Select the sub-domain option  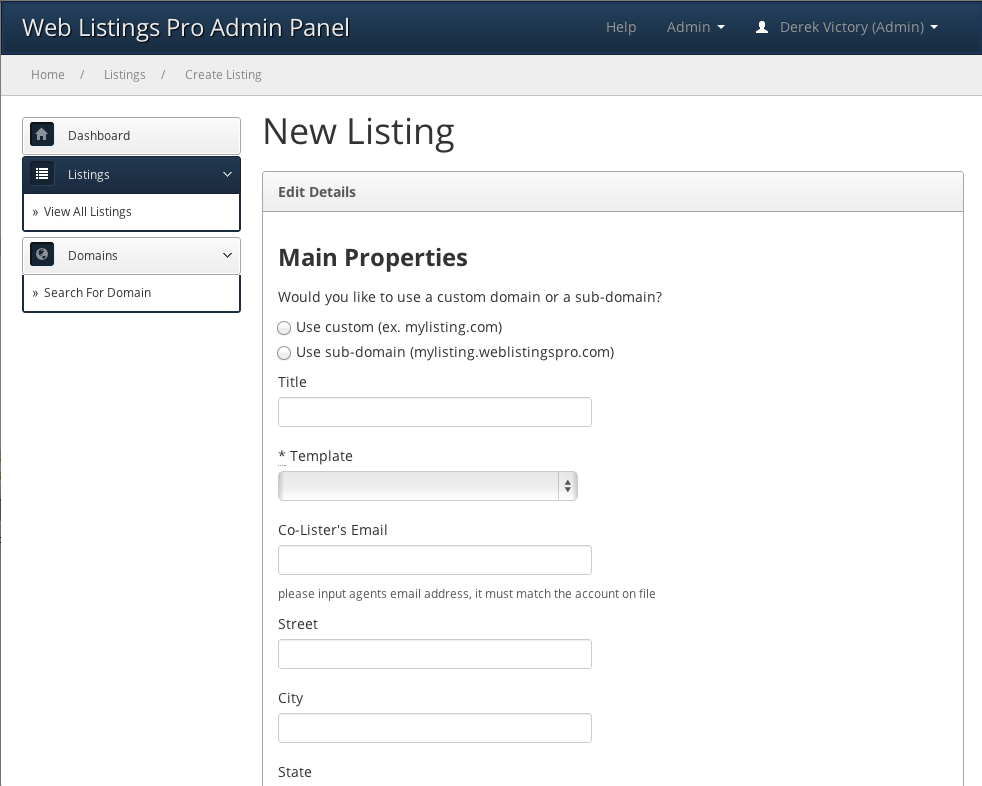coord(284,352)
